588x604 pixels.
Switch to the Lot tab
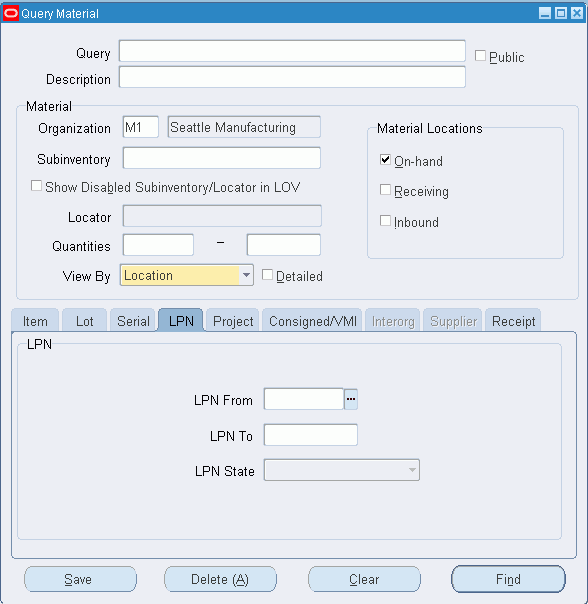[84, 320]
